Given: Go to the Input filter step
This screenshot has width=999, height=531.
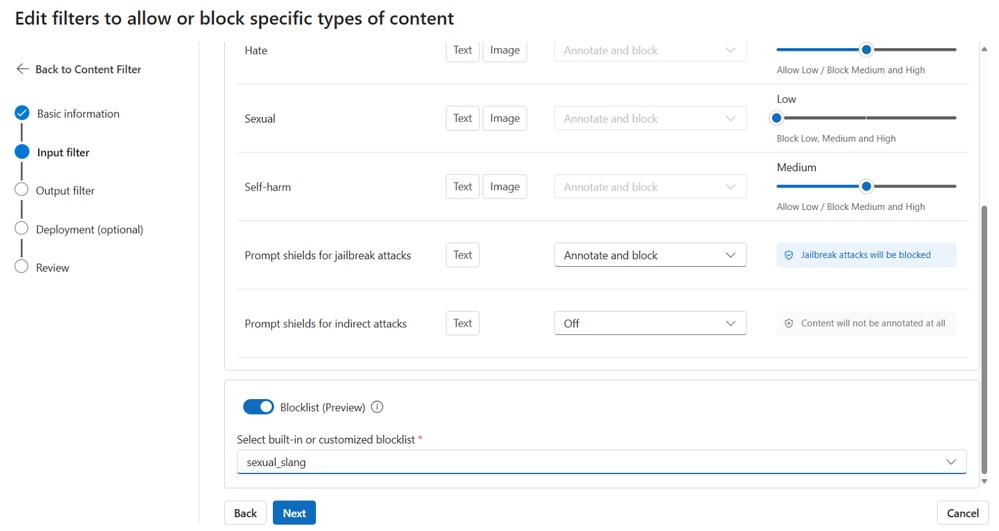Looking at the screenshot, I should click(63, 152).
